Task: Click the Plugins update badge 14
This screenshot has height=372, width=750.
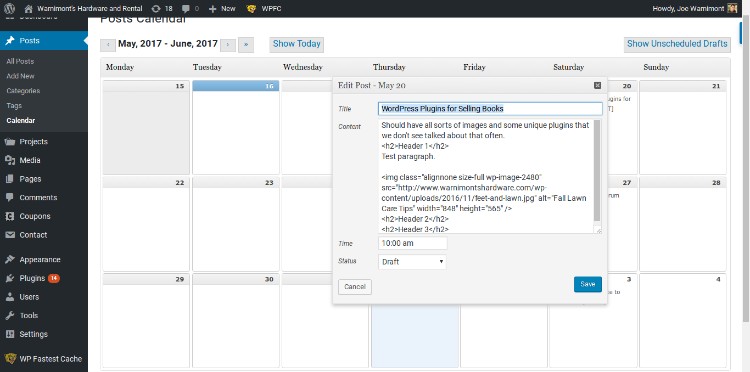Action: click(x=54, y=278)
